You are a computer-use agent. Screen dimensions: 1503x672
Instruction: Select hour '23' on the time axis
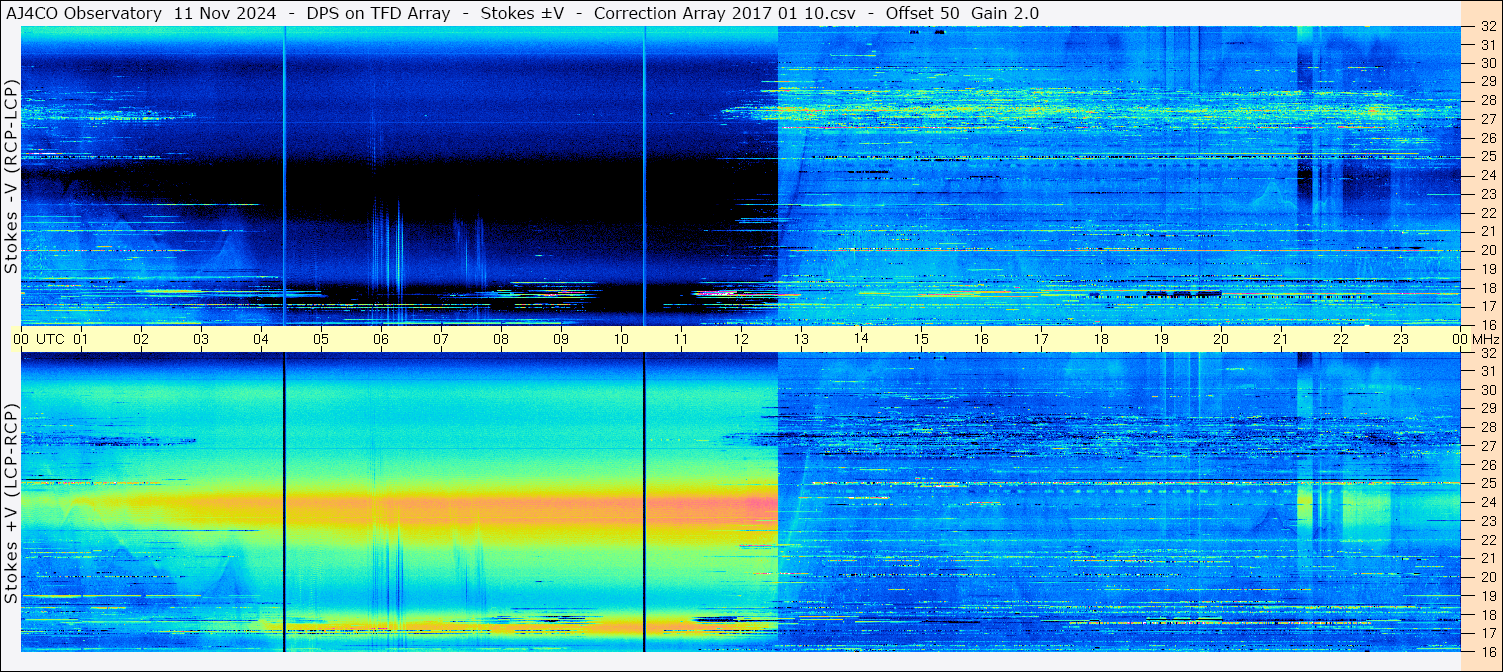1401,339
